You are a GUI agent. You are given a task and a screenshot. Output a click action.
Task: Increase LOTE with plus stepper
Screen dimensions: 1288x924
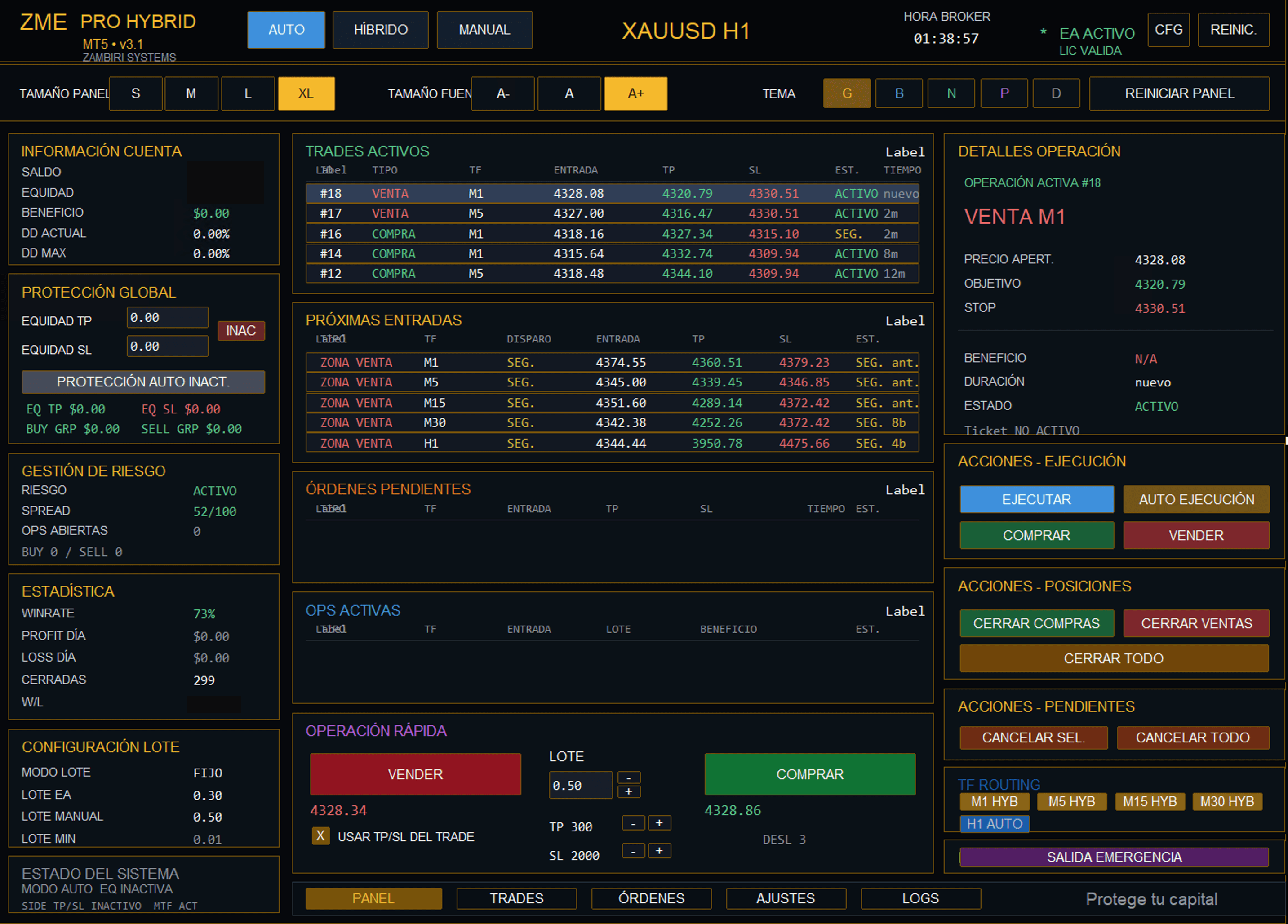[x=629, y=792]
